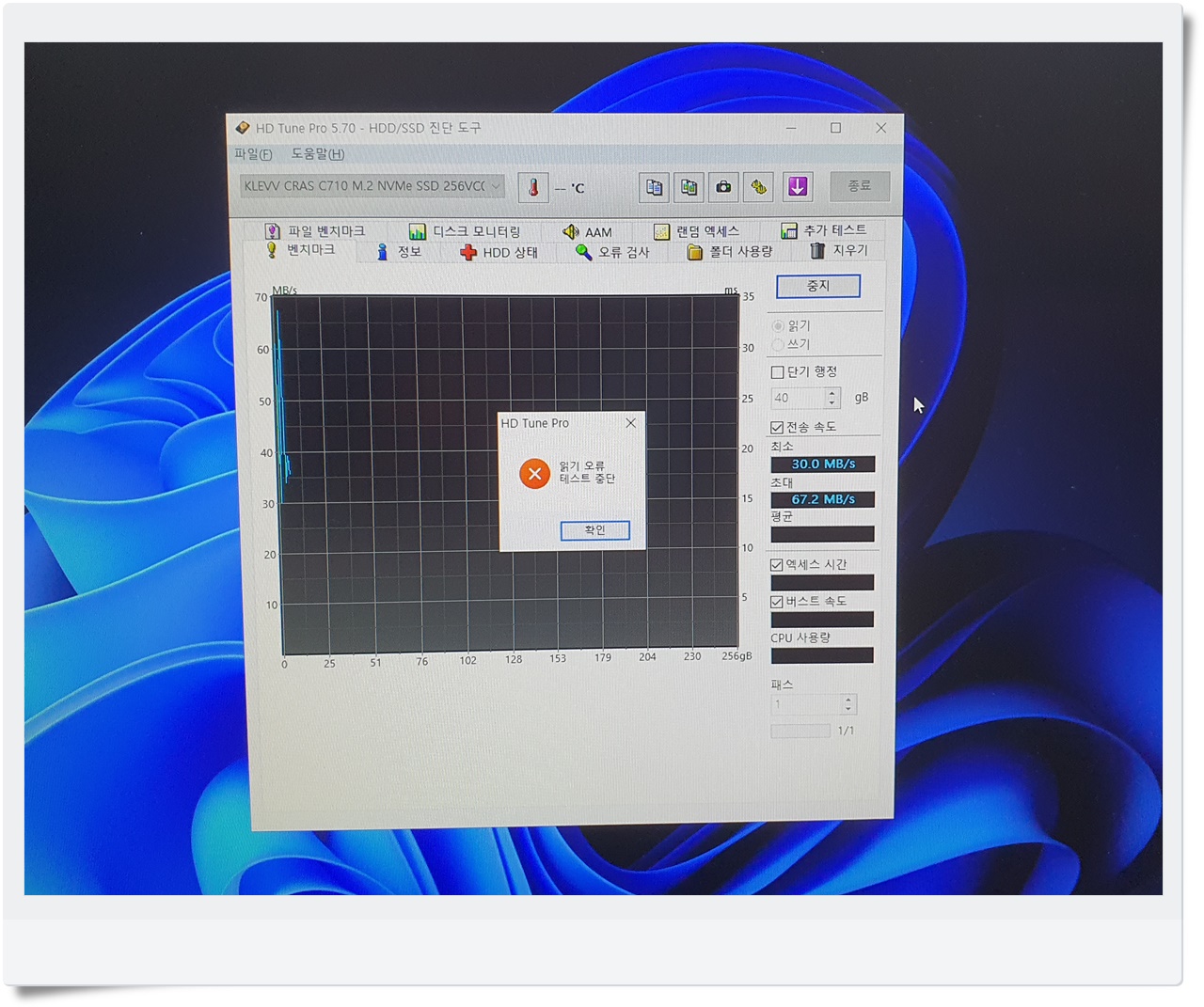This screenshot has width=1204, height=1007.
Task: Open the 랜덤 액세스 tab
Action: (x=697, y=231)
